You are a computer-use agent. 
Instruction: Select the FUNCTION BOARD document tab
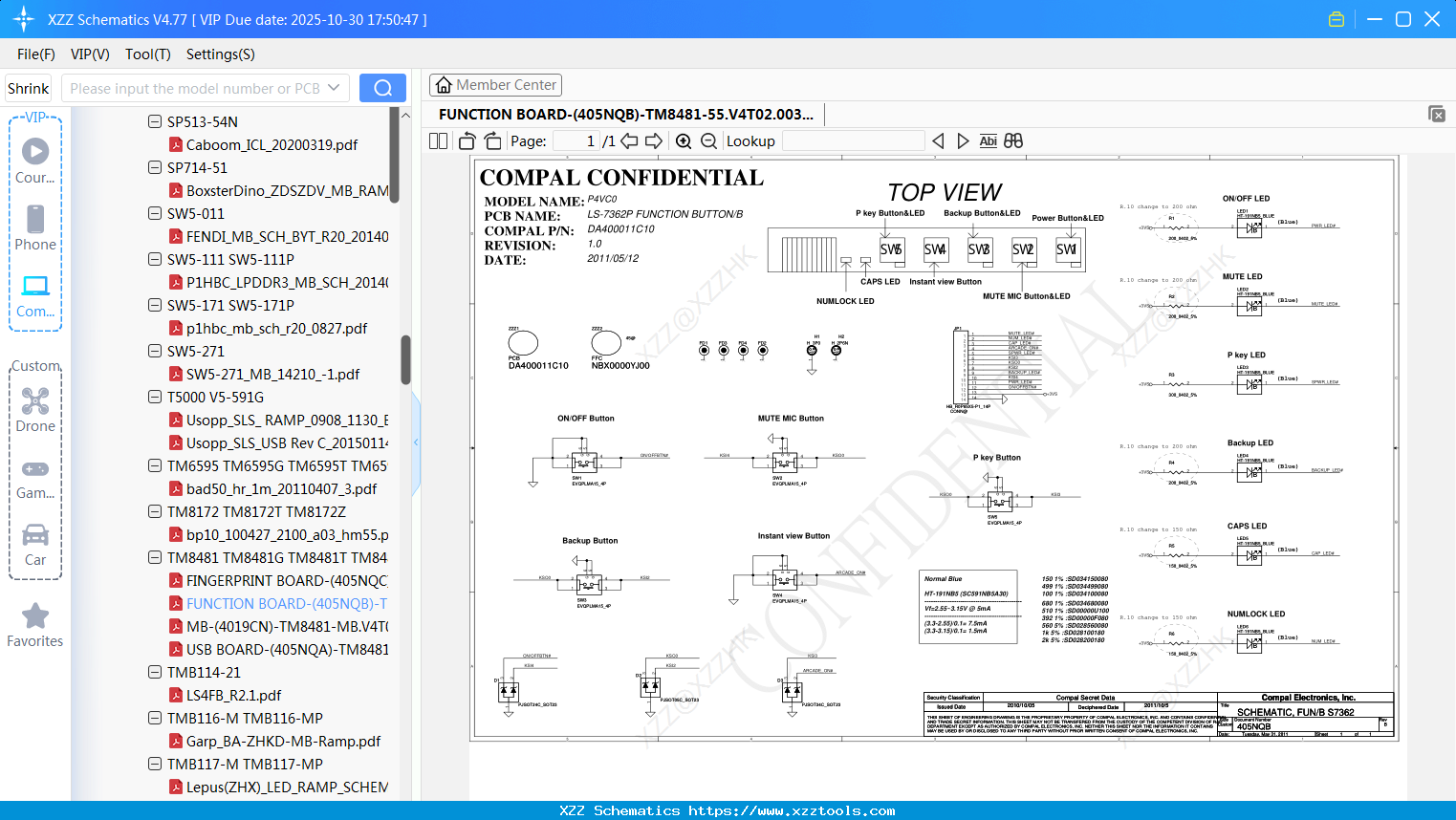(626, 115)
